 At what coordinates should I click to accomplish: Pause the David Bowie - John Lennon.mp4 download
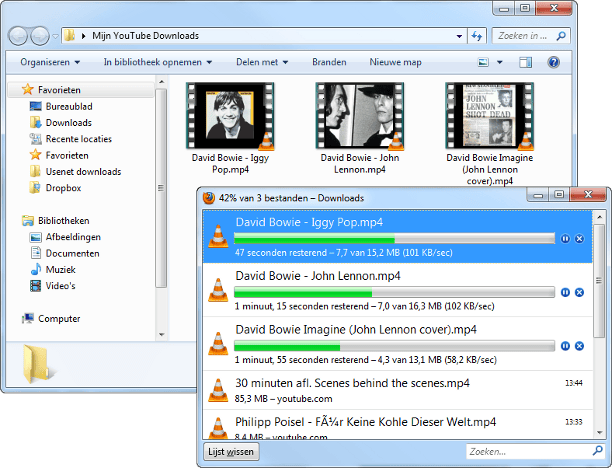coord(565,292)
